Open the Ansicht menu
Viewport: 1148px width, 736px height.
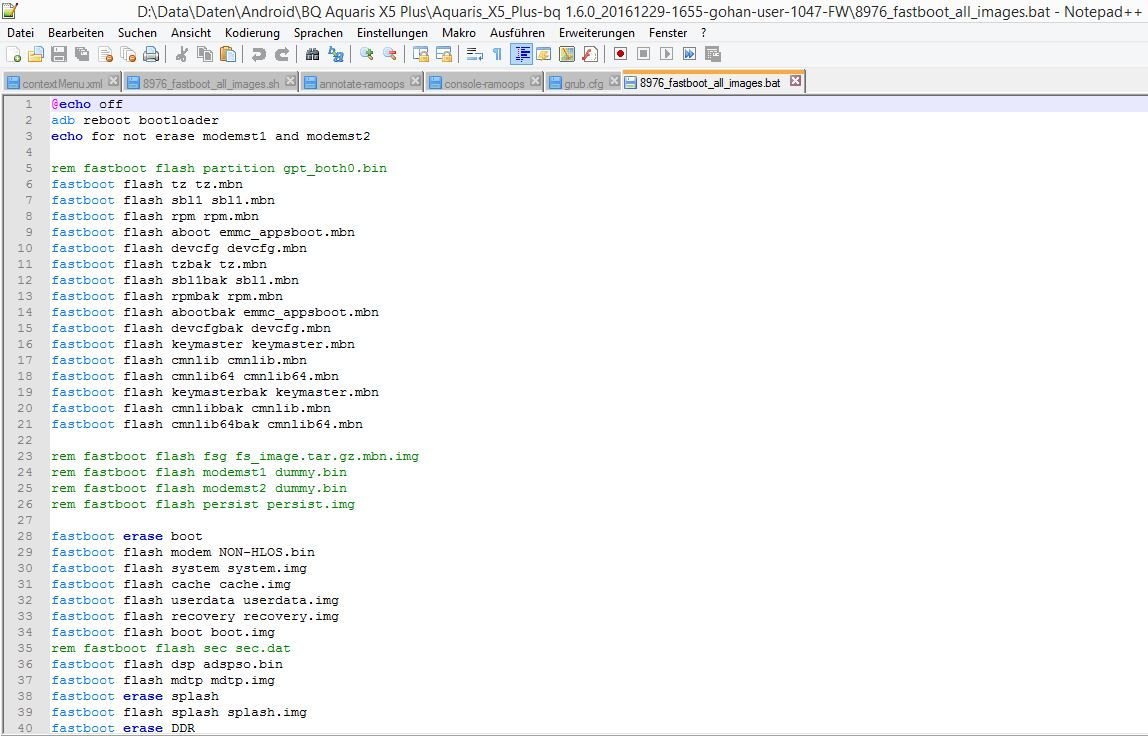tap(191, 33)
